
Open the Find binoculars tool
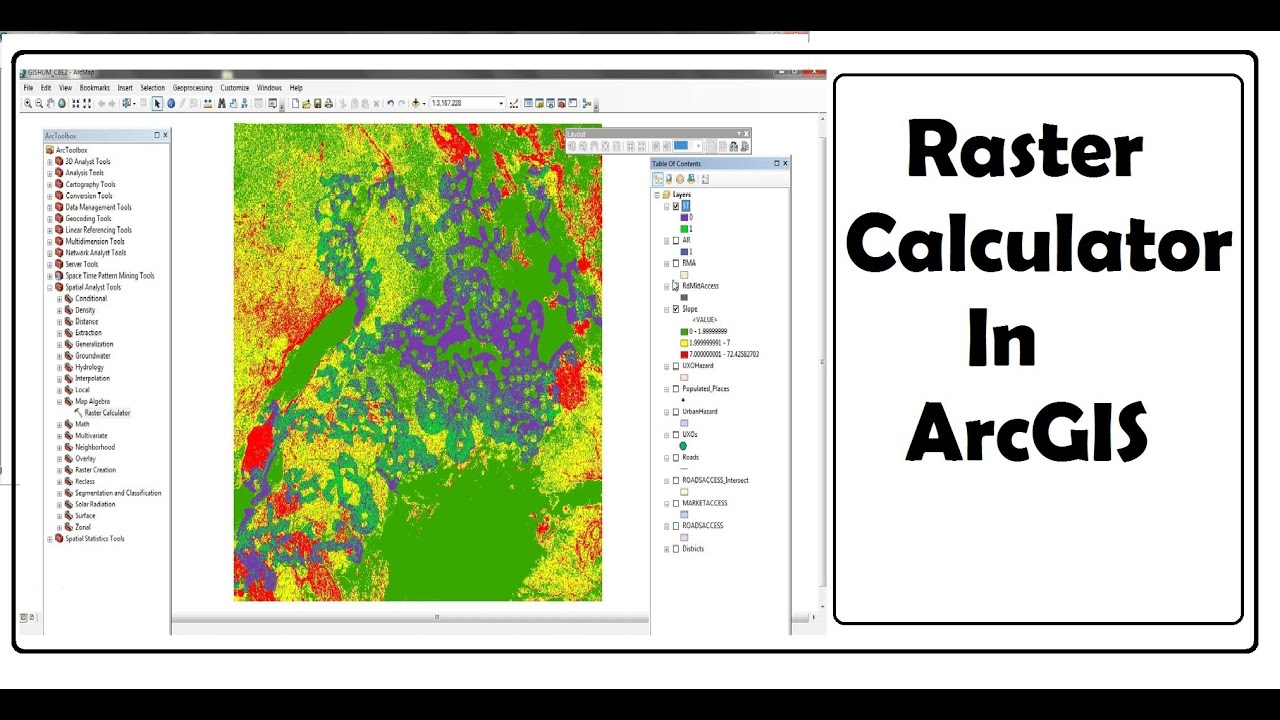point(222,103)
